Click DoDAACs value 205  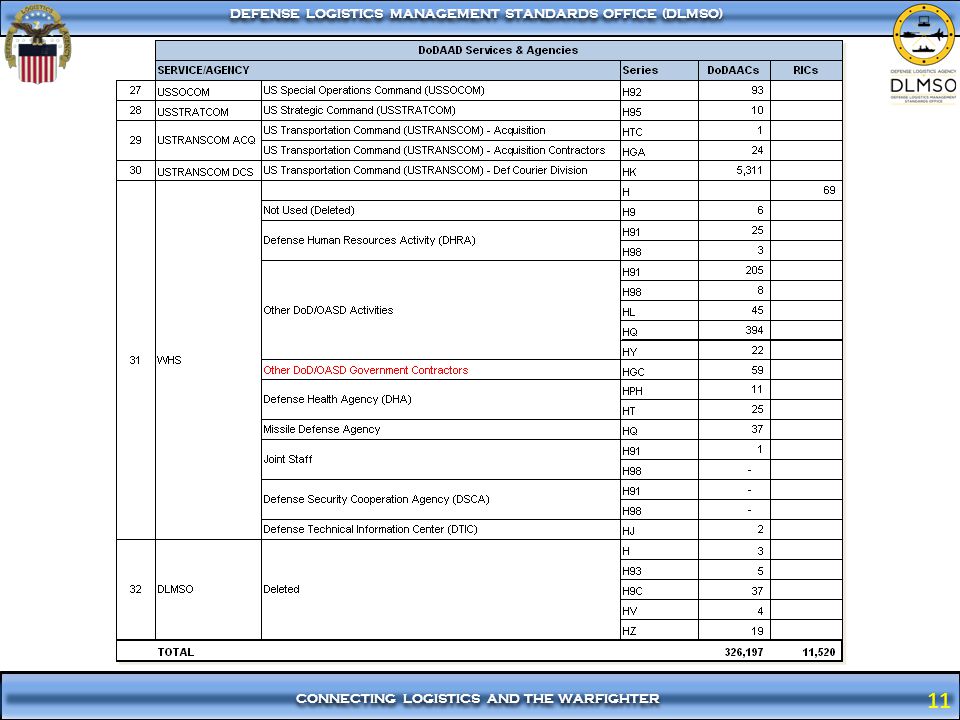point(754,271)
